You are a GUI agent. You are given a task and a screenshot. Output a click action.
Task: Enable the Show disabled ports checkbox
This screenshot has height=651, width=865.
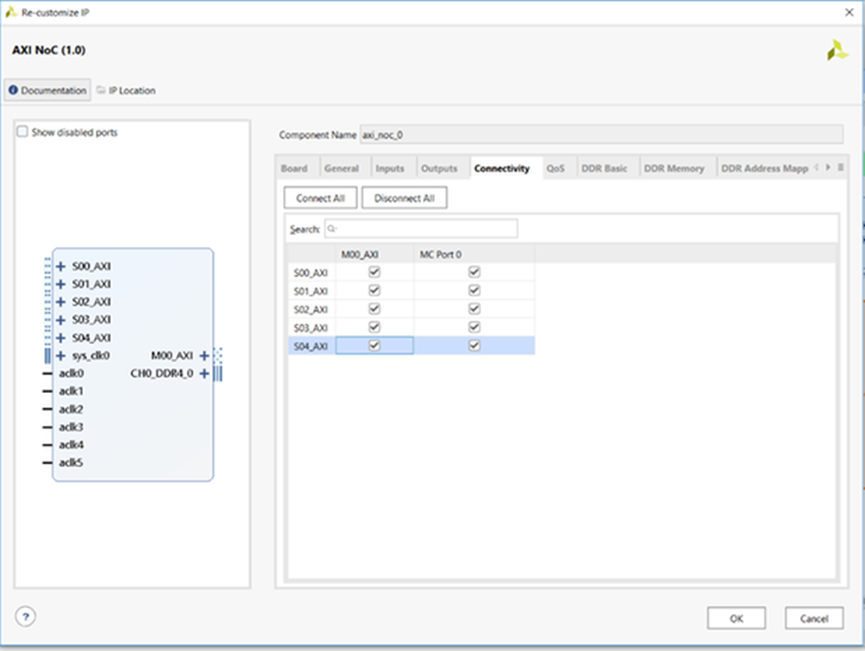click(x=23, y=132)
